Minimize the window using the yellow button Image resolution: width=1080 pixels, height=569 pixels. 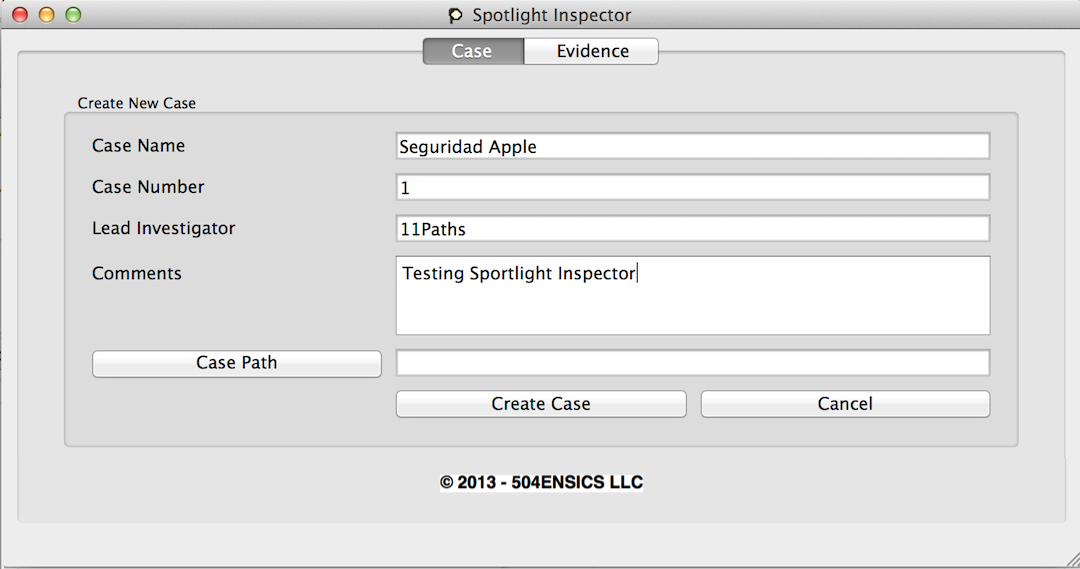(46, 15)
